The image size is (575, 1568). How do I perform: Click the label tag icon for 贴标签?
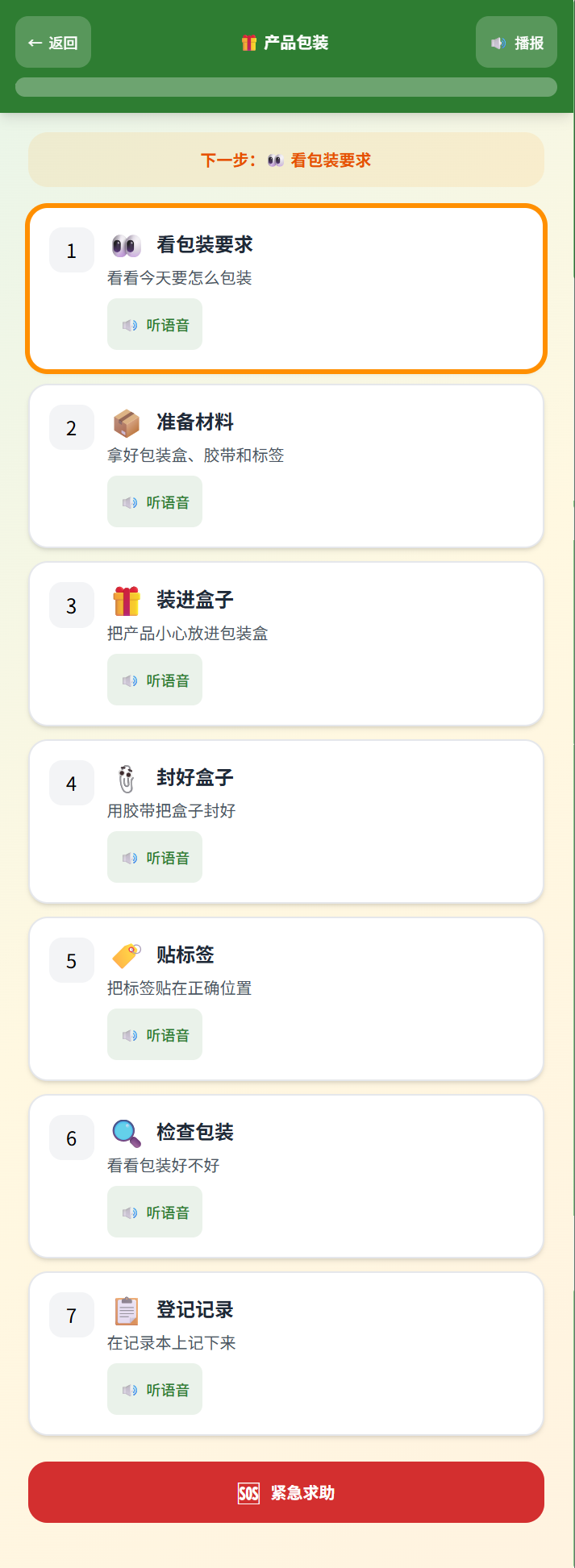[x=127, y=955]
